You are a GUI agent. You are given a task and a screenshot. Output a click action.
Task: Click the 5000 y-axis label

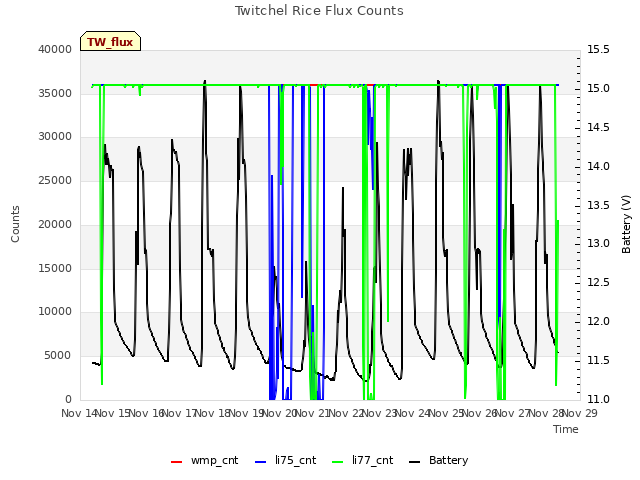58,356
